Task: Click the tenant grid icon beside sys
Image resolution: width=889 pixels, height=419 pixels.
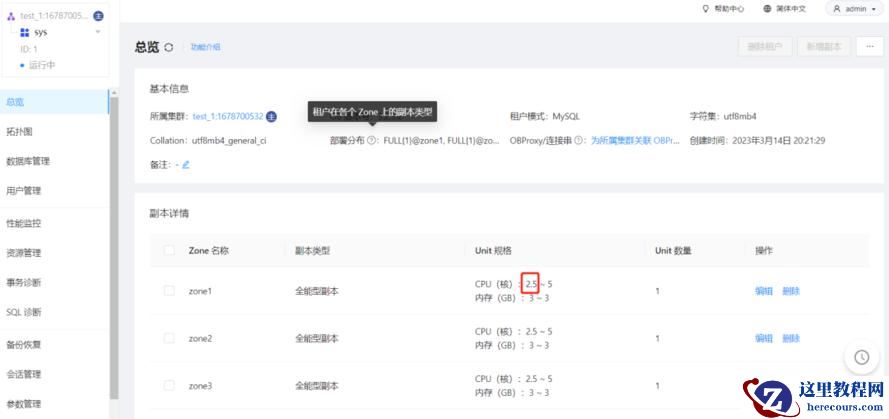Action: click(x=24, y=32)
